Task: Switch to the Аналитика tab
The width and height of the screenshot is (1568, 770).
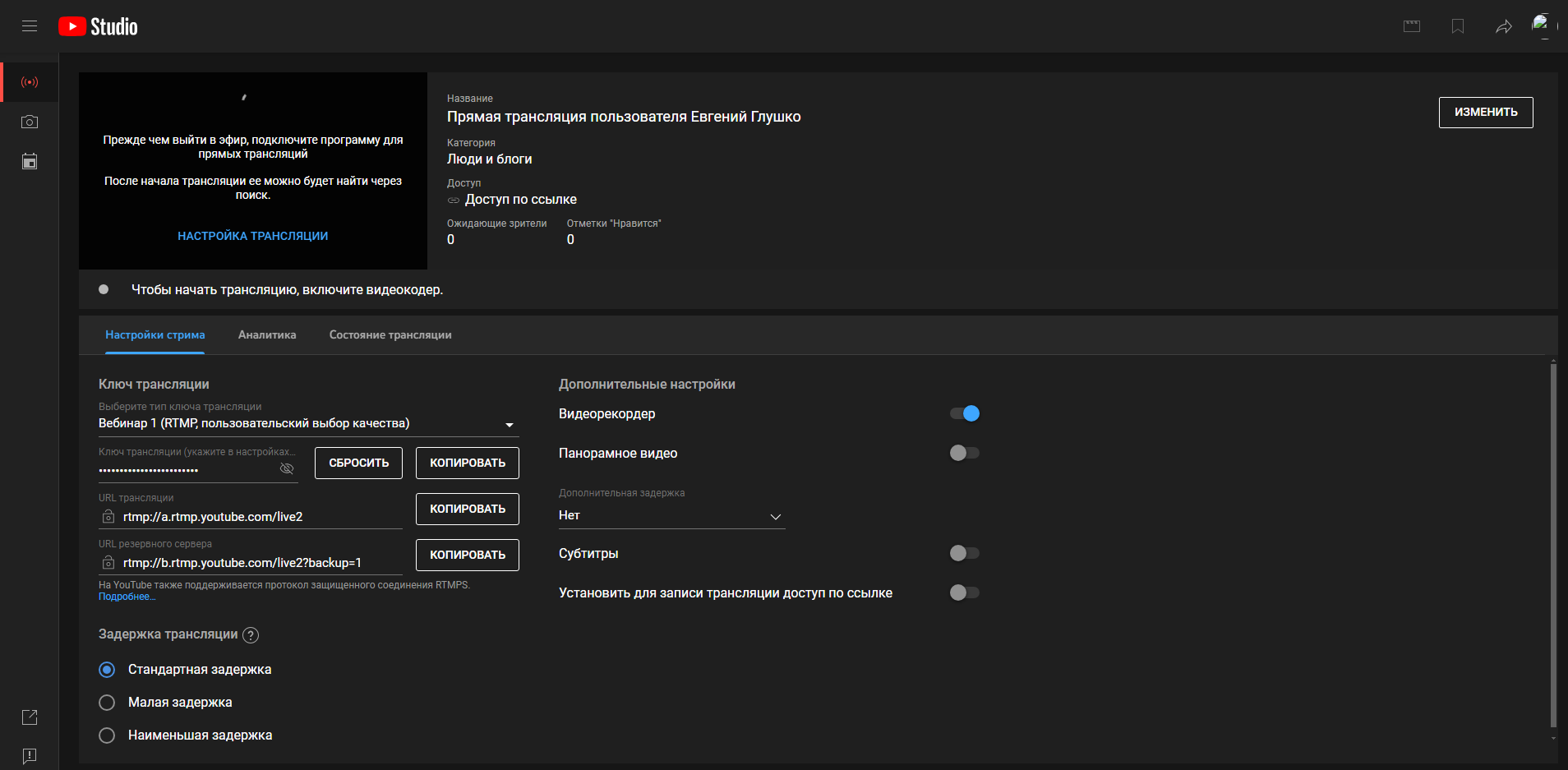Action: [x=267, y=335]
